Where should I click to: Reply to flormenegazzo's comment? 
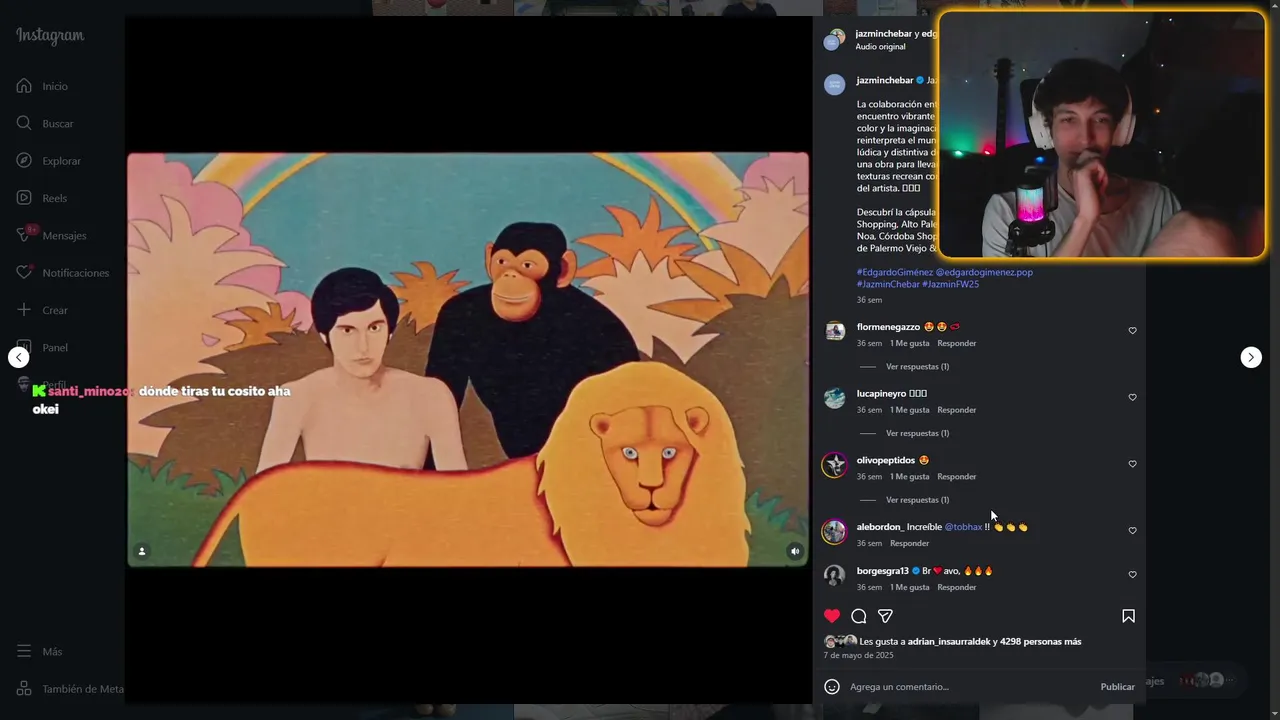click(x=956, y=343)
